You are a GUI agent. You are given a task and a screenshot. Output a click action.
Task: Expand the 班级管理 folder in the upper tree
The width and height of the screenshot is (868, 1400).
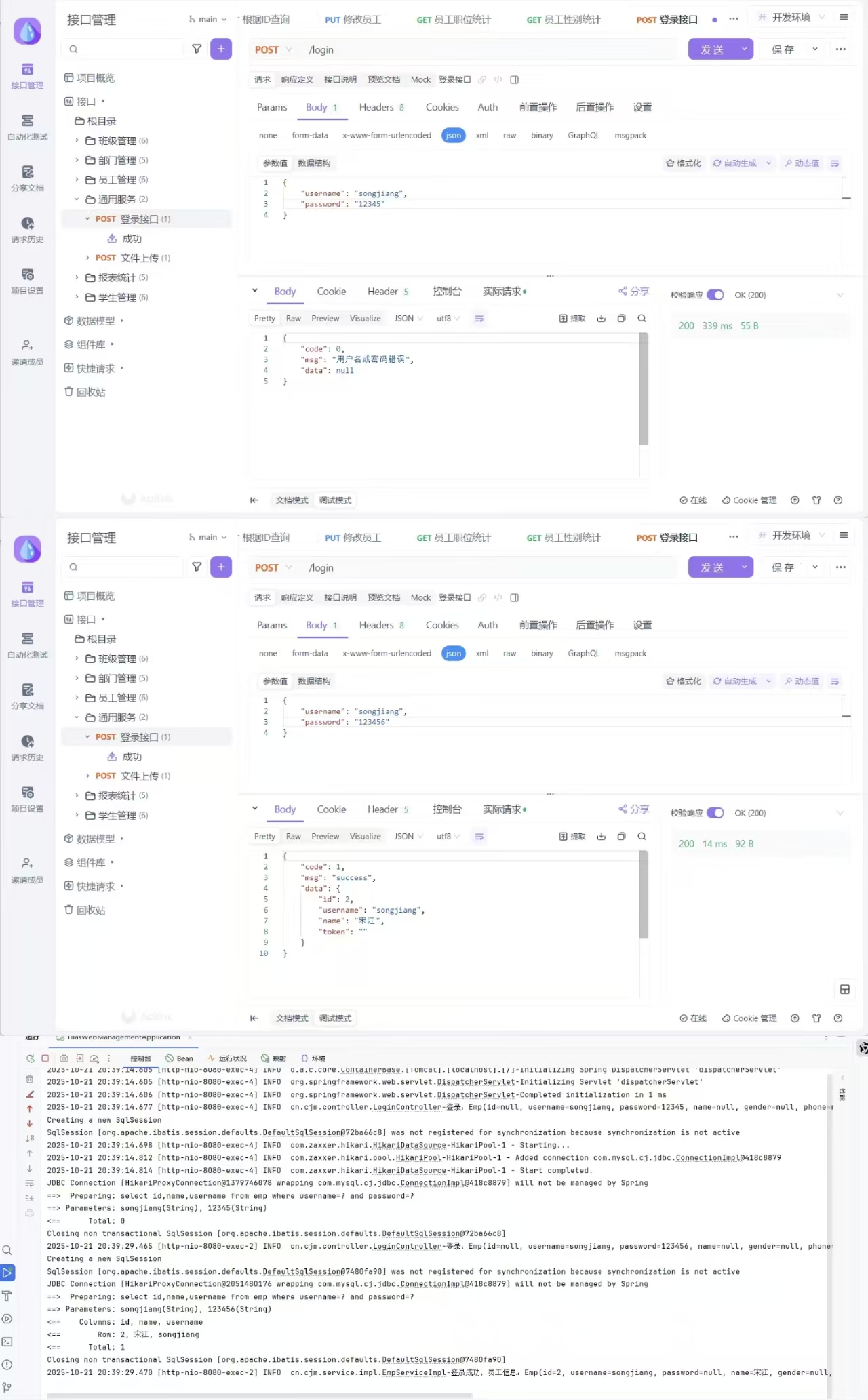click(77, 141)
